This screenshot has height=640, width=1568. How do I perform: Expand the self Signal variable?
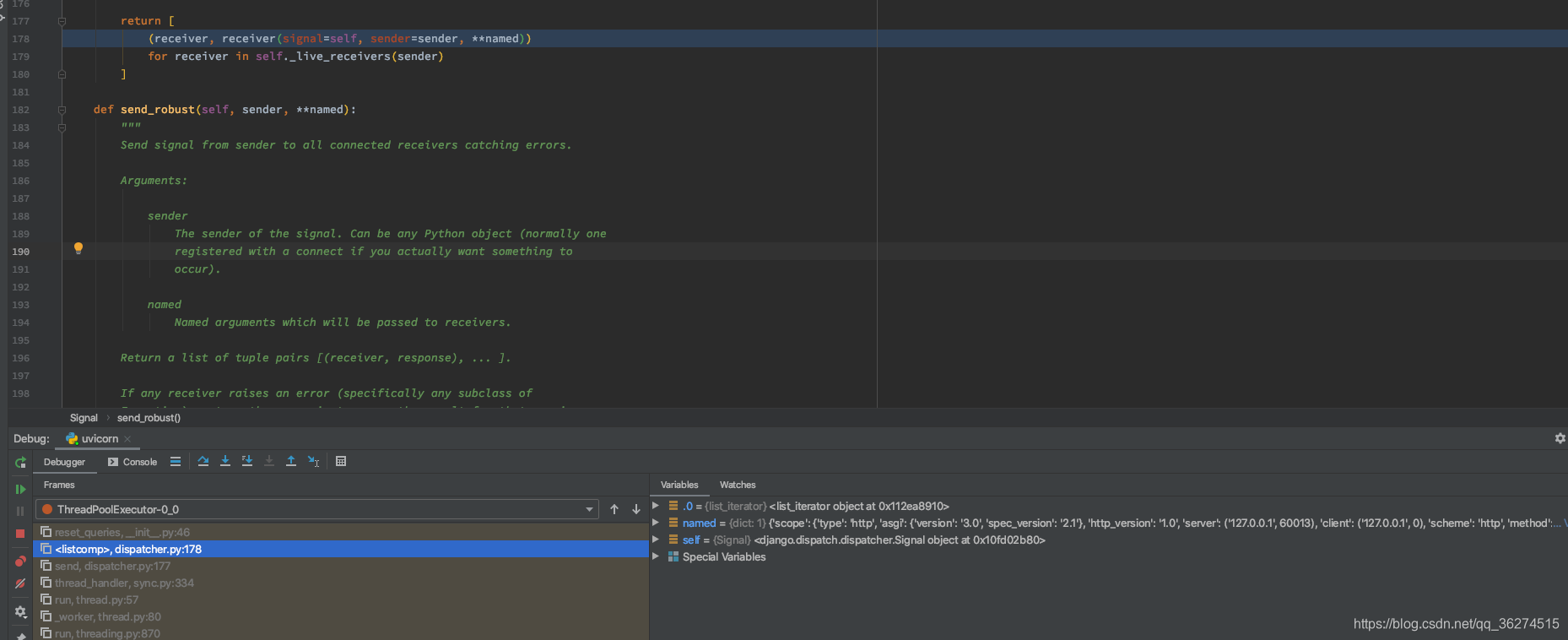[656, 540]
